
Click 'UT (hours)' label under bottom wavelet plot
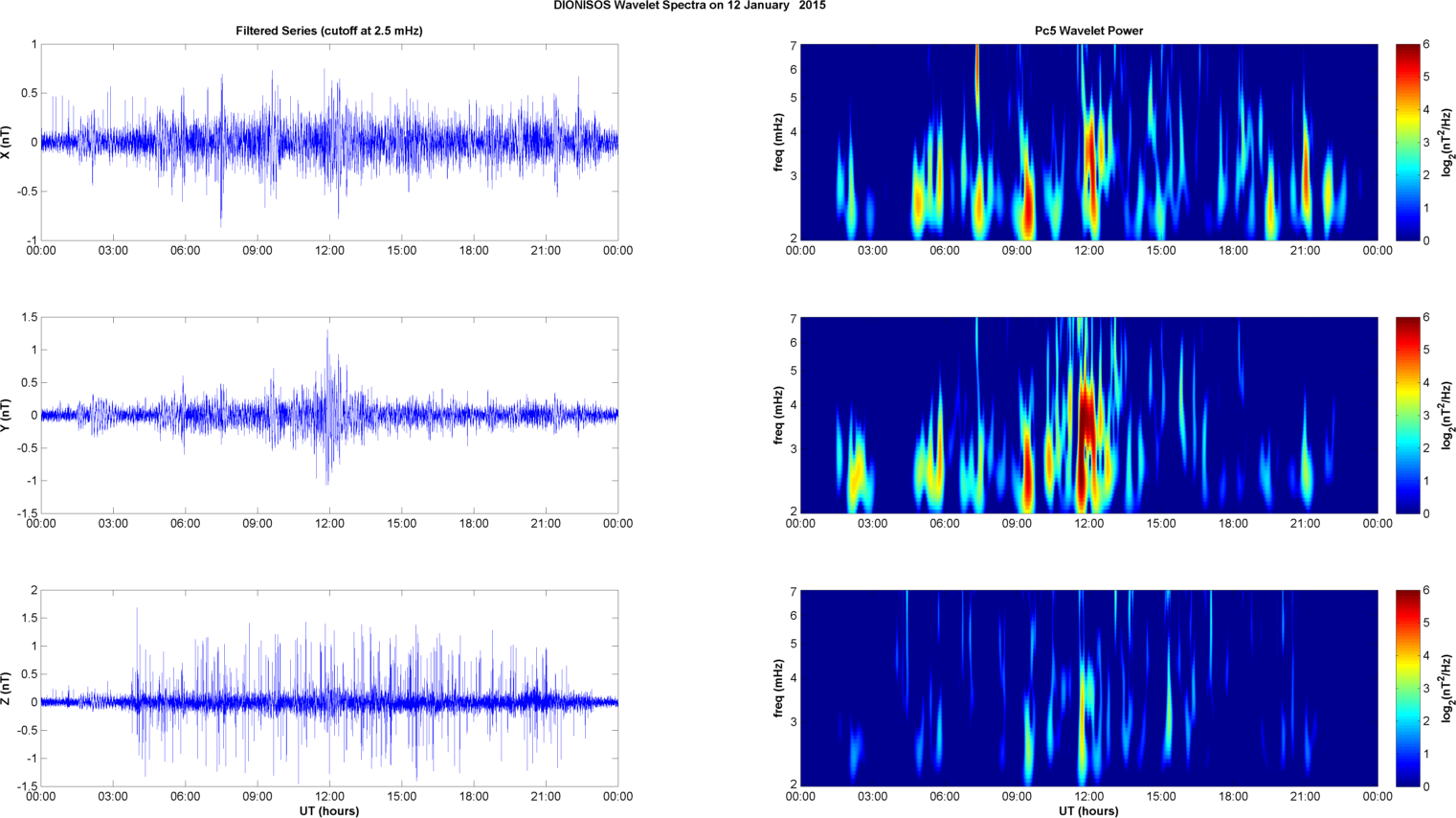coord(1088,811)
